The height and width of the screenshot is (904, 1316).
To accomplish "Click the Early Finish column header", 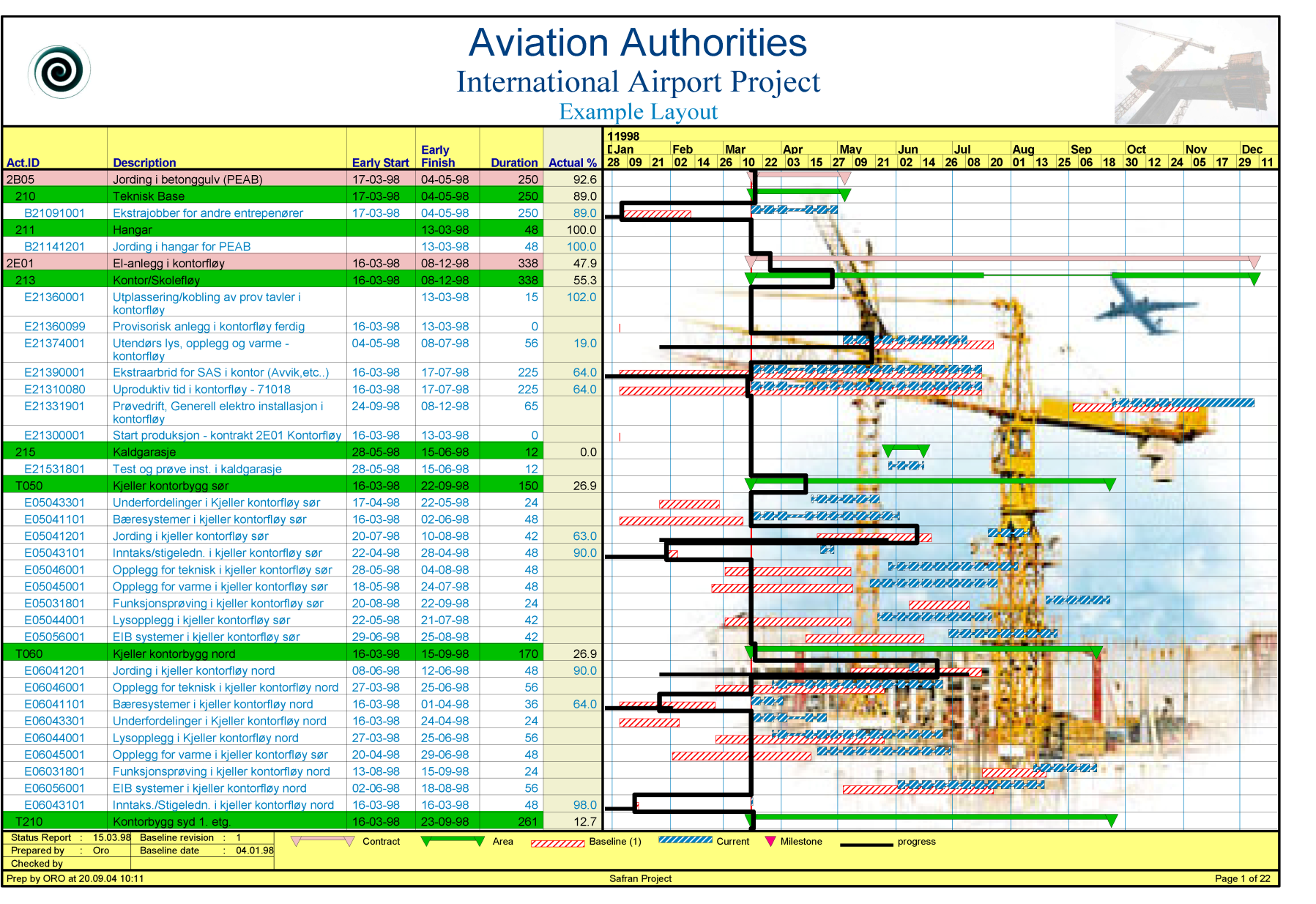I will [438, 156].
